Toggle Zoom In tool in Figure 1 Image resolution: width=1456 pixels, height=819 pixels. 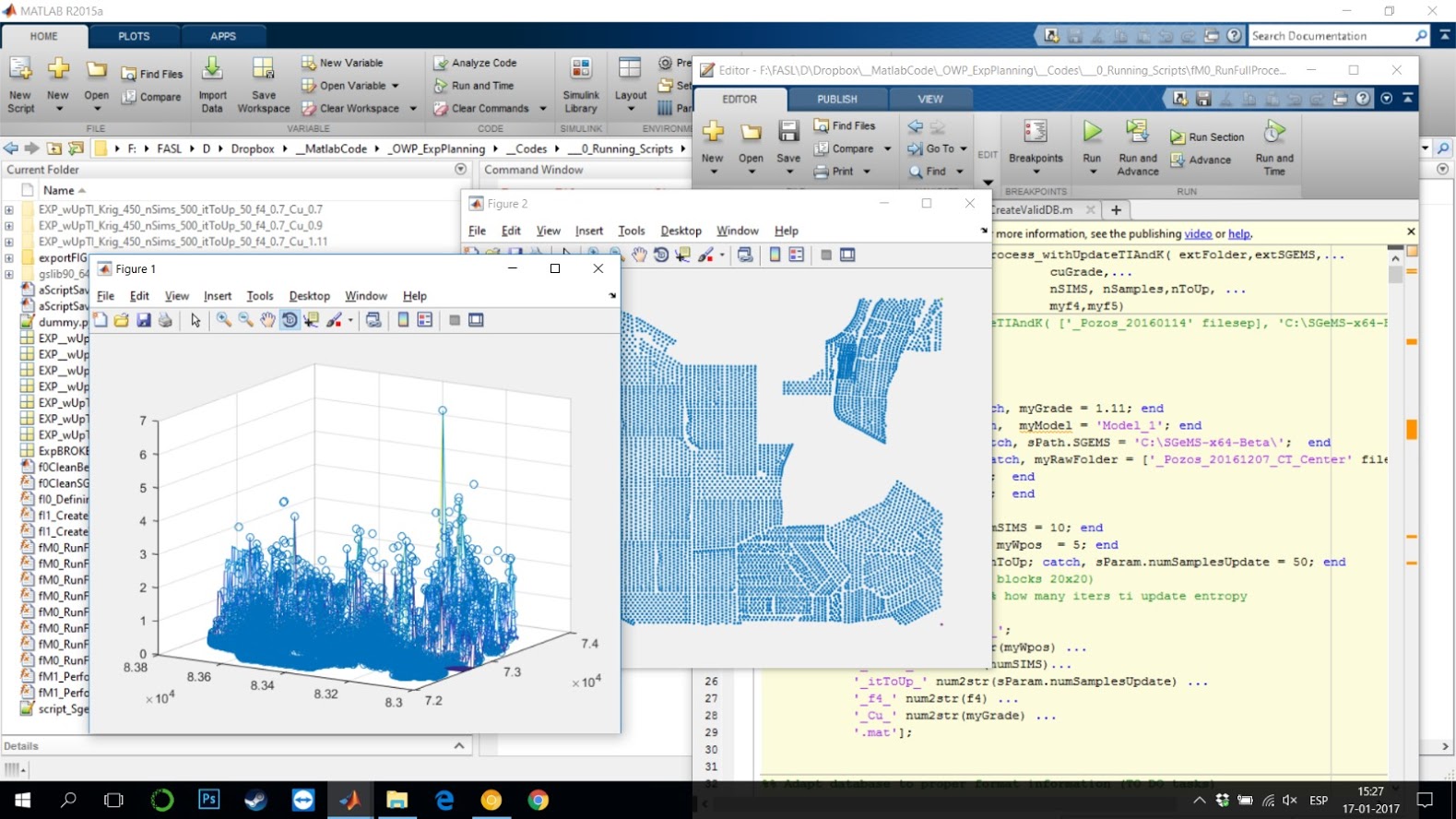224,320
